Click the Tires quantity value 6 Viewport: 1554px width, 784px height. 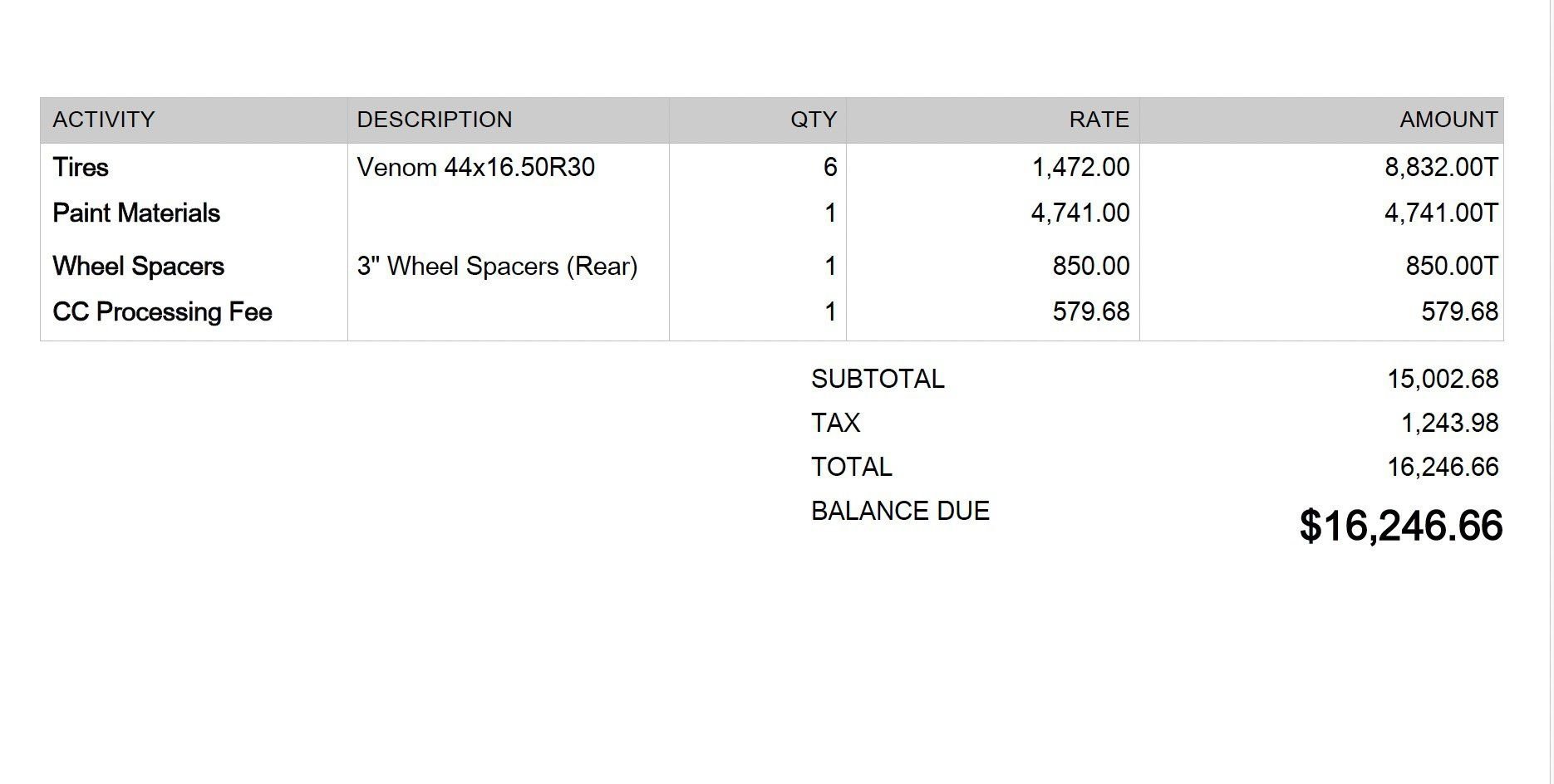click(x=829, y=168)
